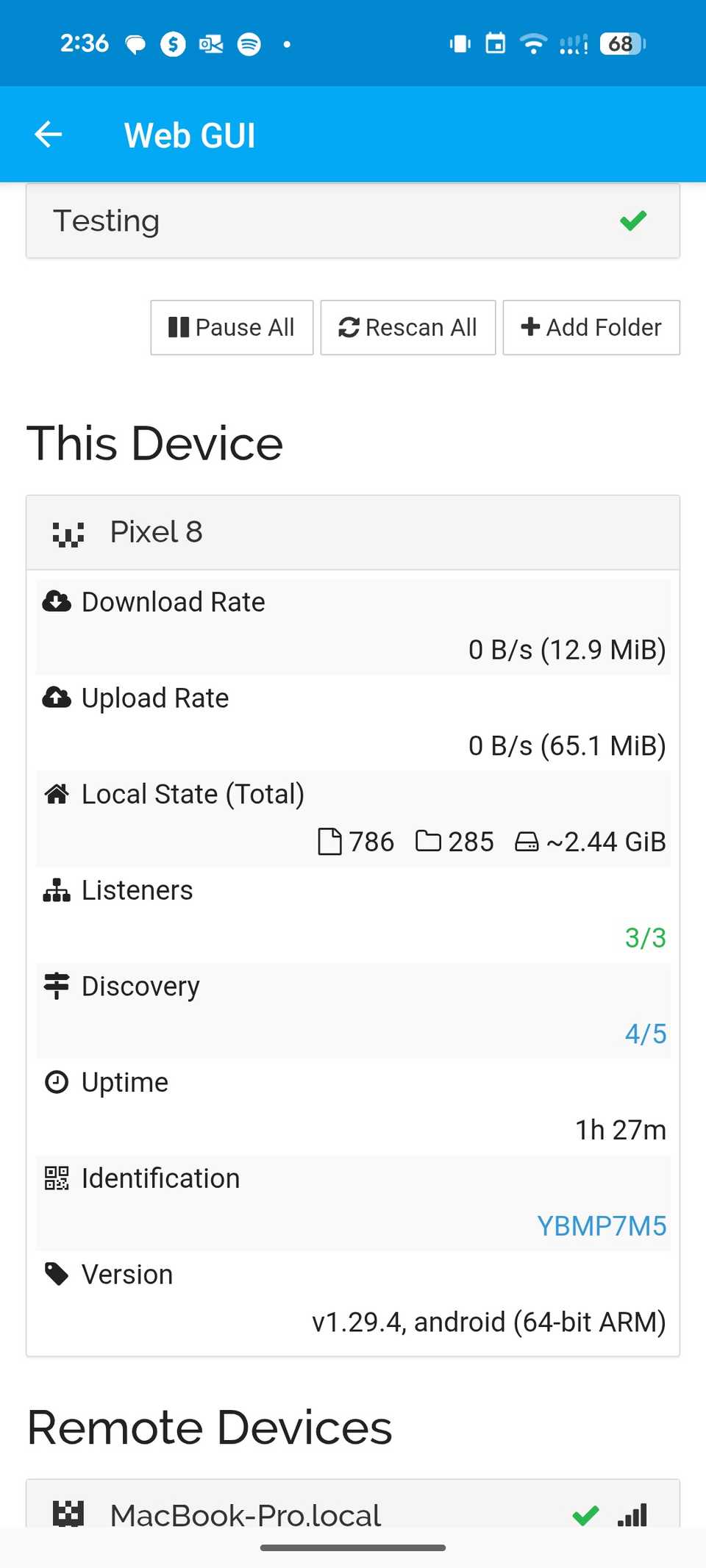706x1568 pixels.
Task: Click the Uptime clock icon
Action: click(57, 1082)
